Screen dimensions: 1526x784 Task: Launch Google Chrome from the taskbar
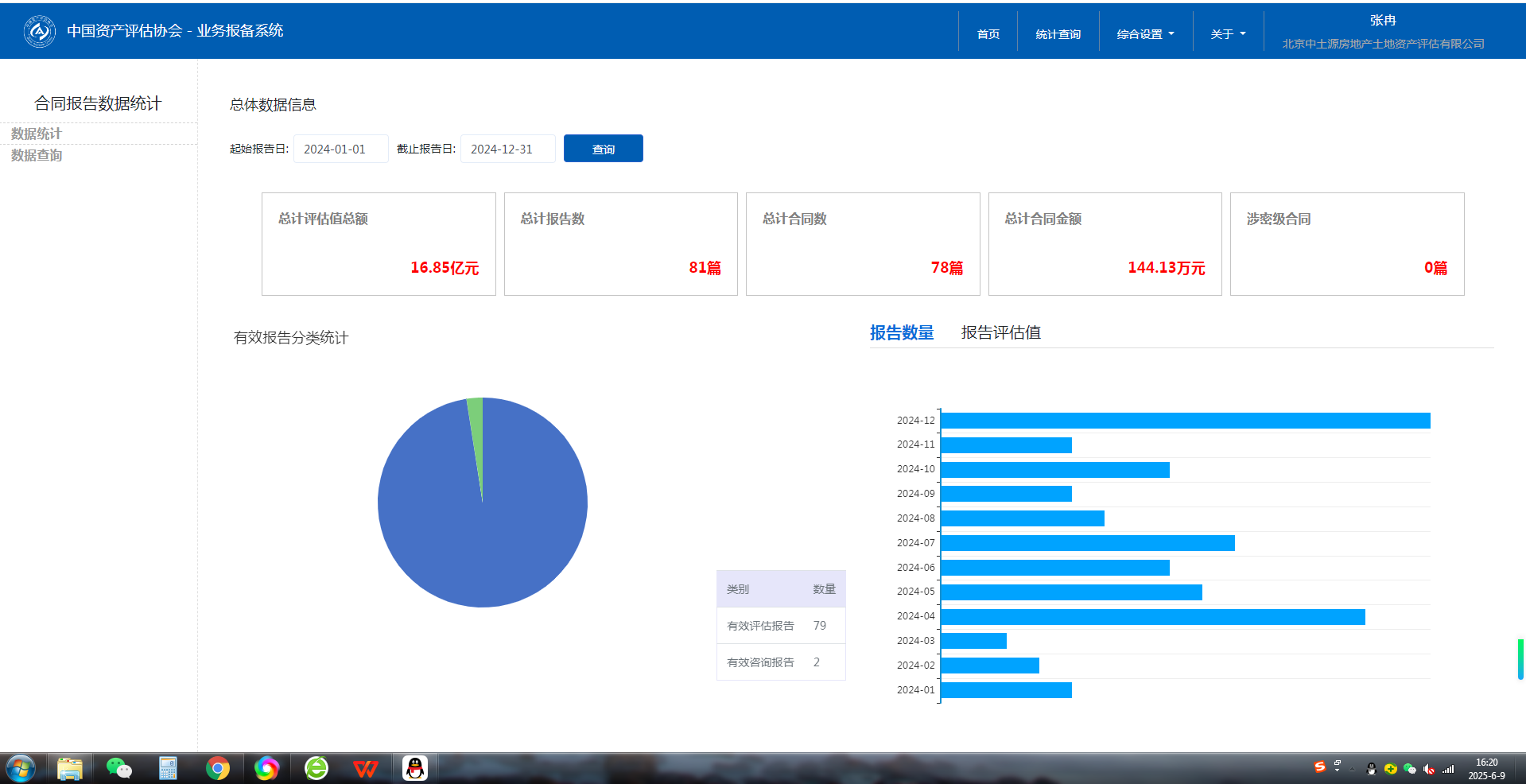coord(217,768)
